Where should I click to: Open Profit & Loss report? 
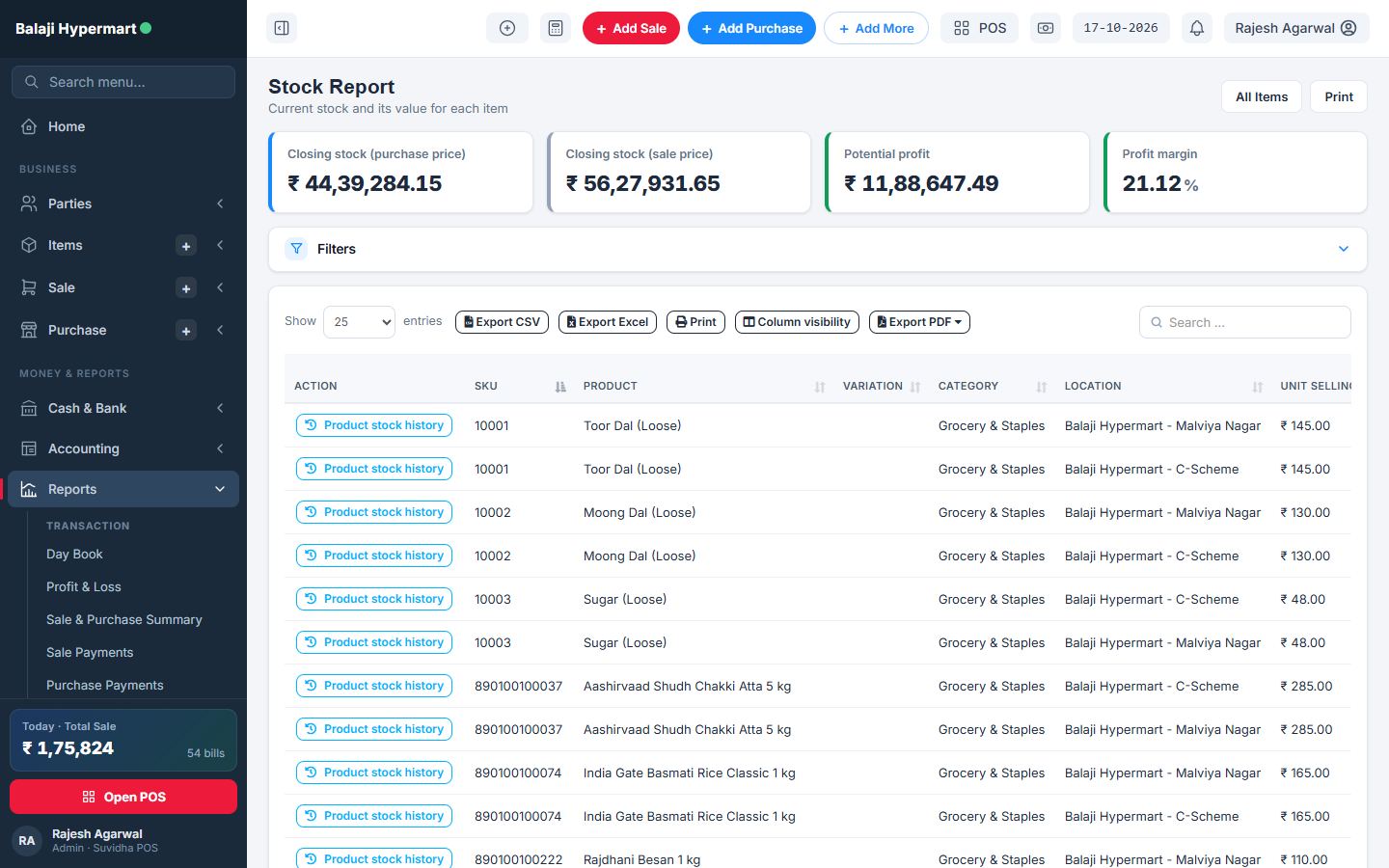[x=84, y=587]
